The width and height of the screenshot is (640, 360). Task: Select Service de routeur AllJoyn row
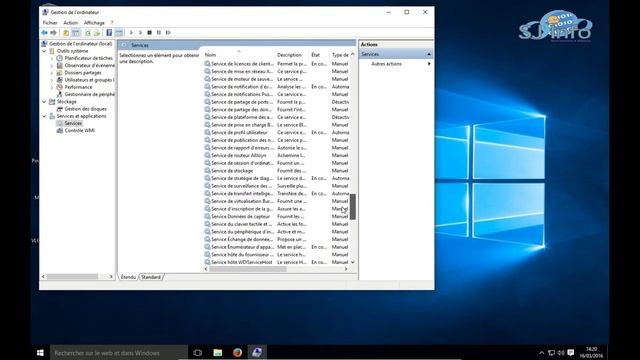coord(276,156)
